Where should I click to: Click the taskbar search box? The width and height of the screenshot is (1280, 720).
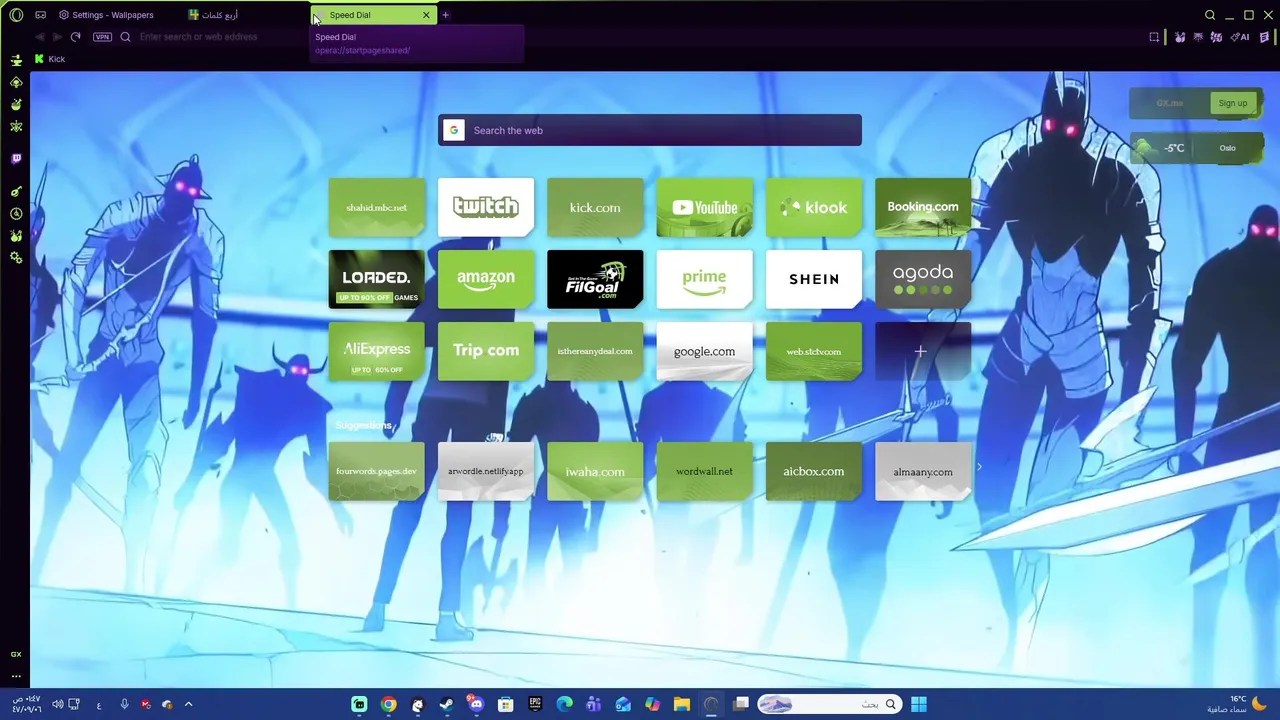[x=828, y=705]
